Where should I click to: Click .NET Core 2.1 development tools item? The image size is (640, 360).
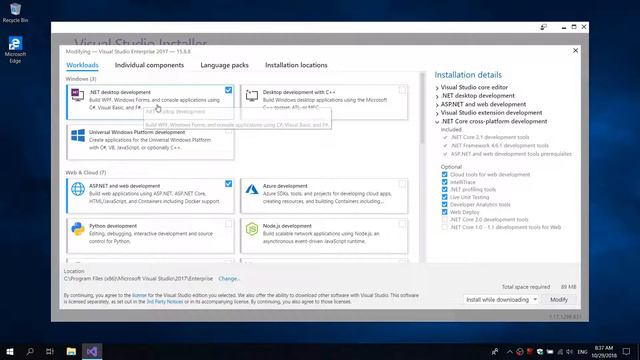(490, 137)
